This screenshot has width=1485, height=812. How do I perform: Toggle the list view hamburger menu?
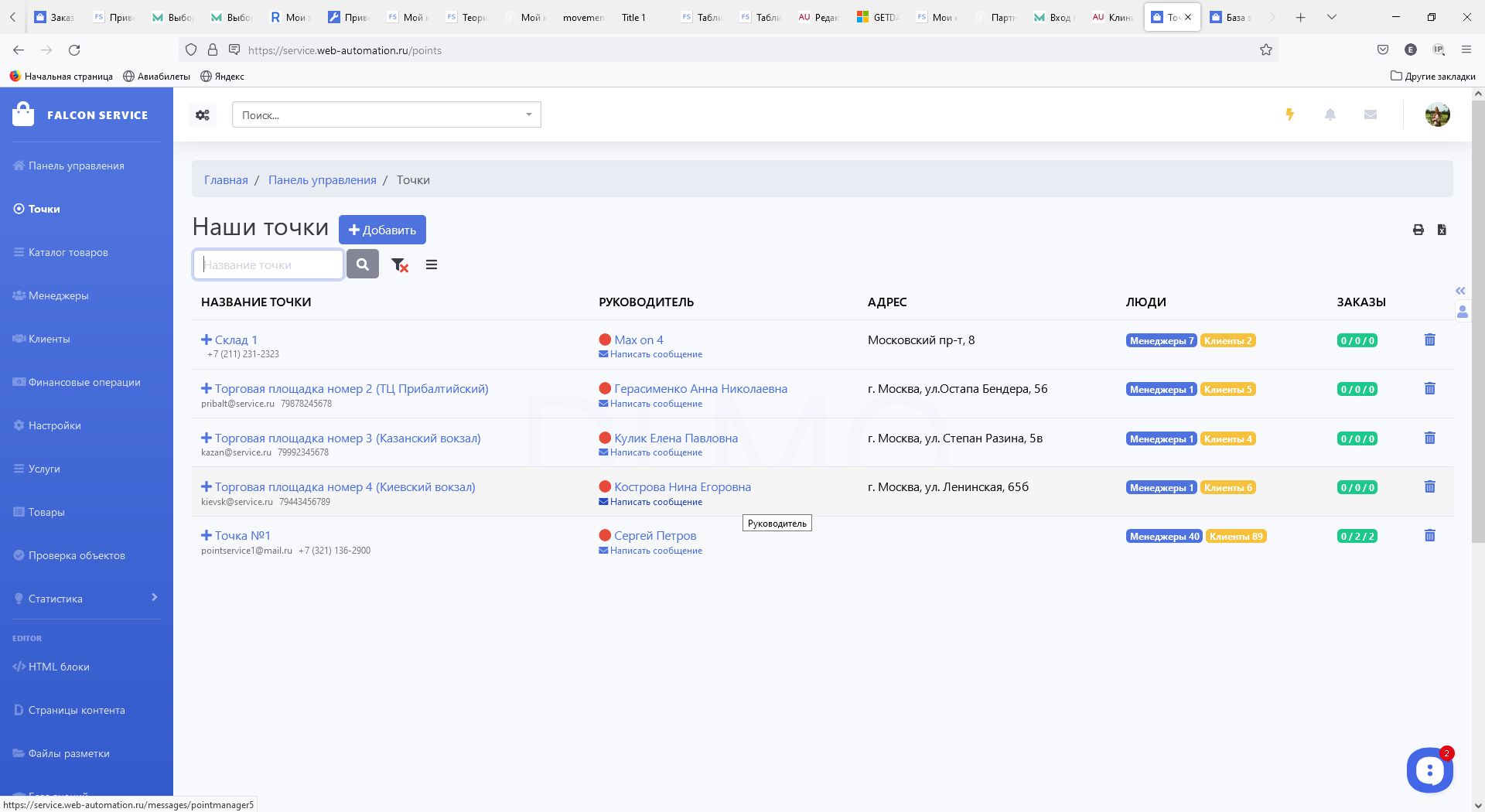432,265
